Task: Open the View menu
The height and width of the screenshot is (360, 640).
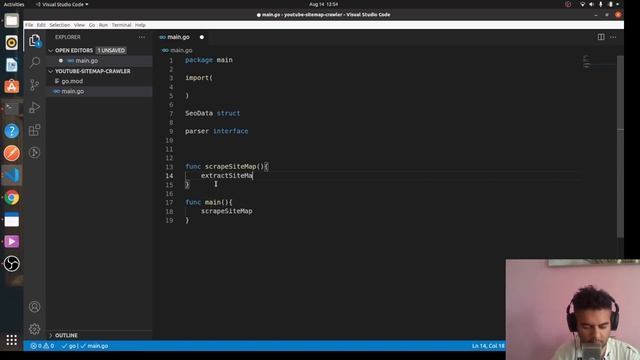Action: (79, 25)
